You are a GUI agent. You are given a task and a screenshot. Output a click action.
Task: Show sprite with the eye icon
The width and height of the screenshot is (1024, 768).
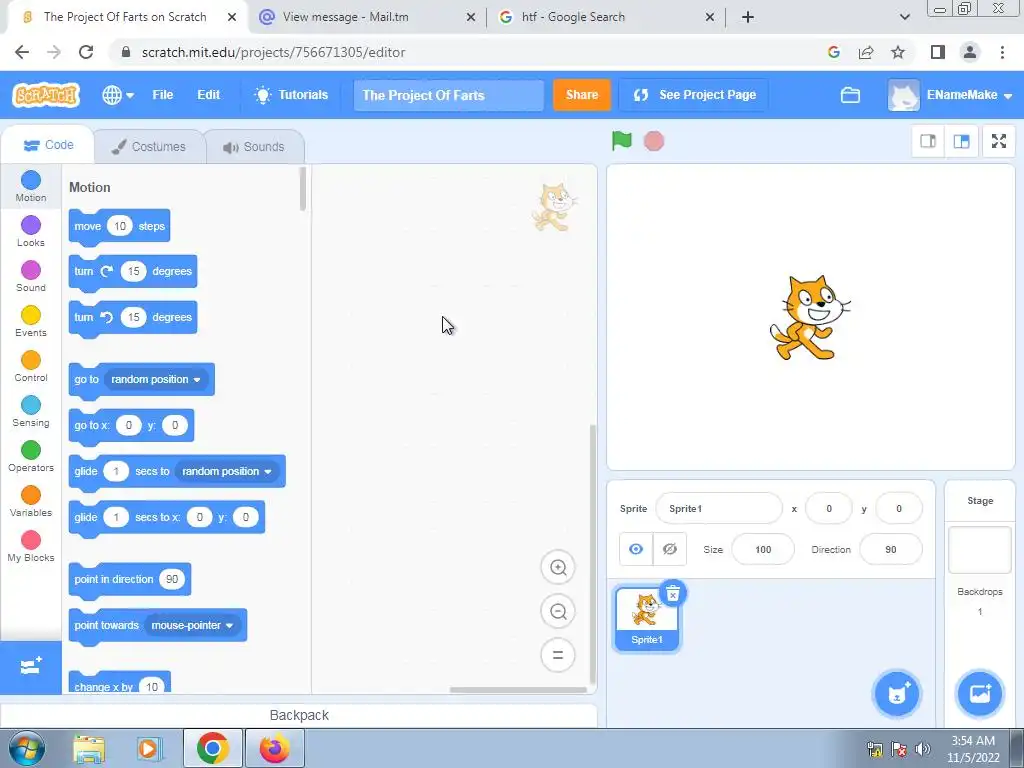coord(635,549)
